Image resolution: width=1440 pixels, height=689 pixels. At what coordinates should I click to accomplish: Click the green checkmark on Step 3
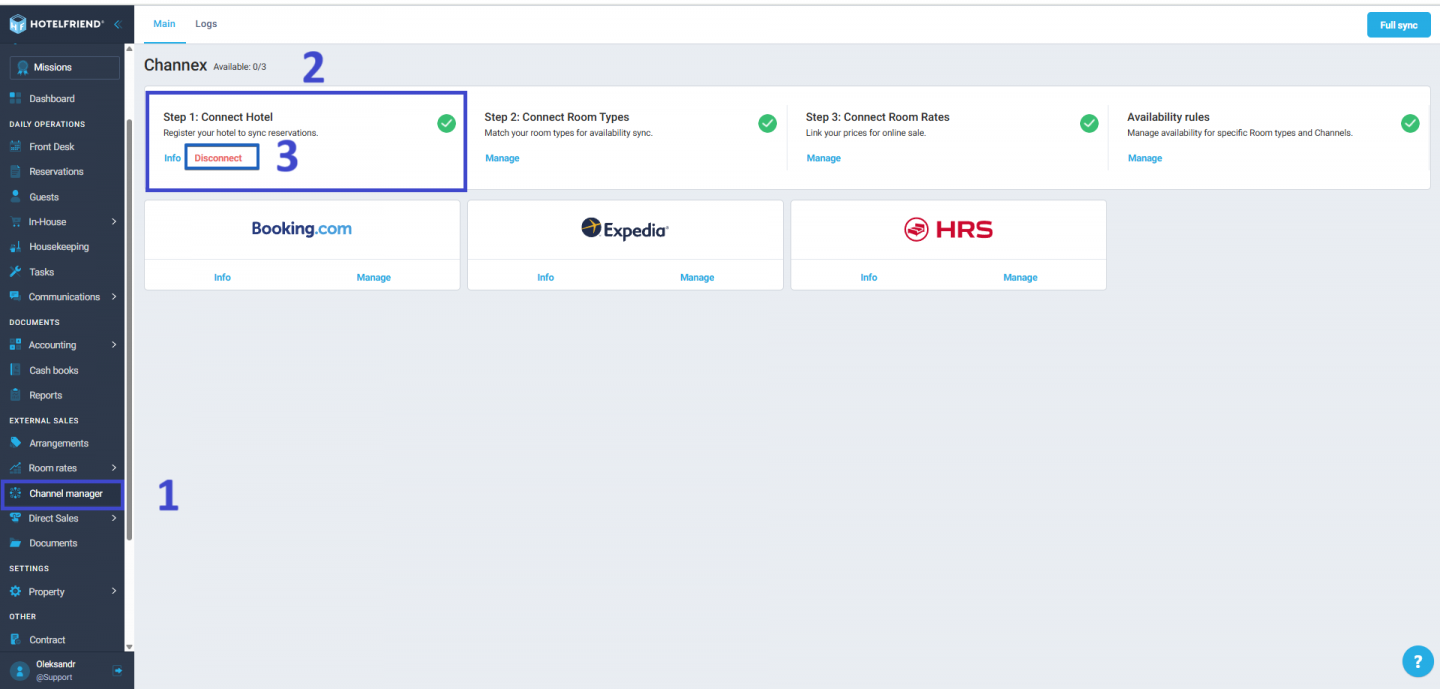(1089, 123)
